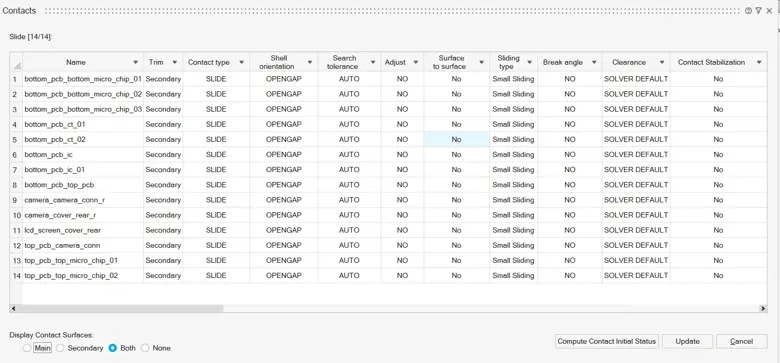This screenshot has height=363, width=780.
Task: Click the select-all corner of the table
Action: tap(16, 63)
